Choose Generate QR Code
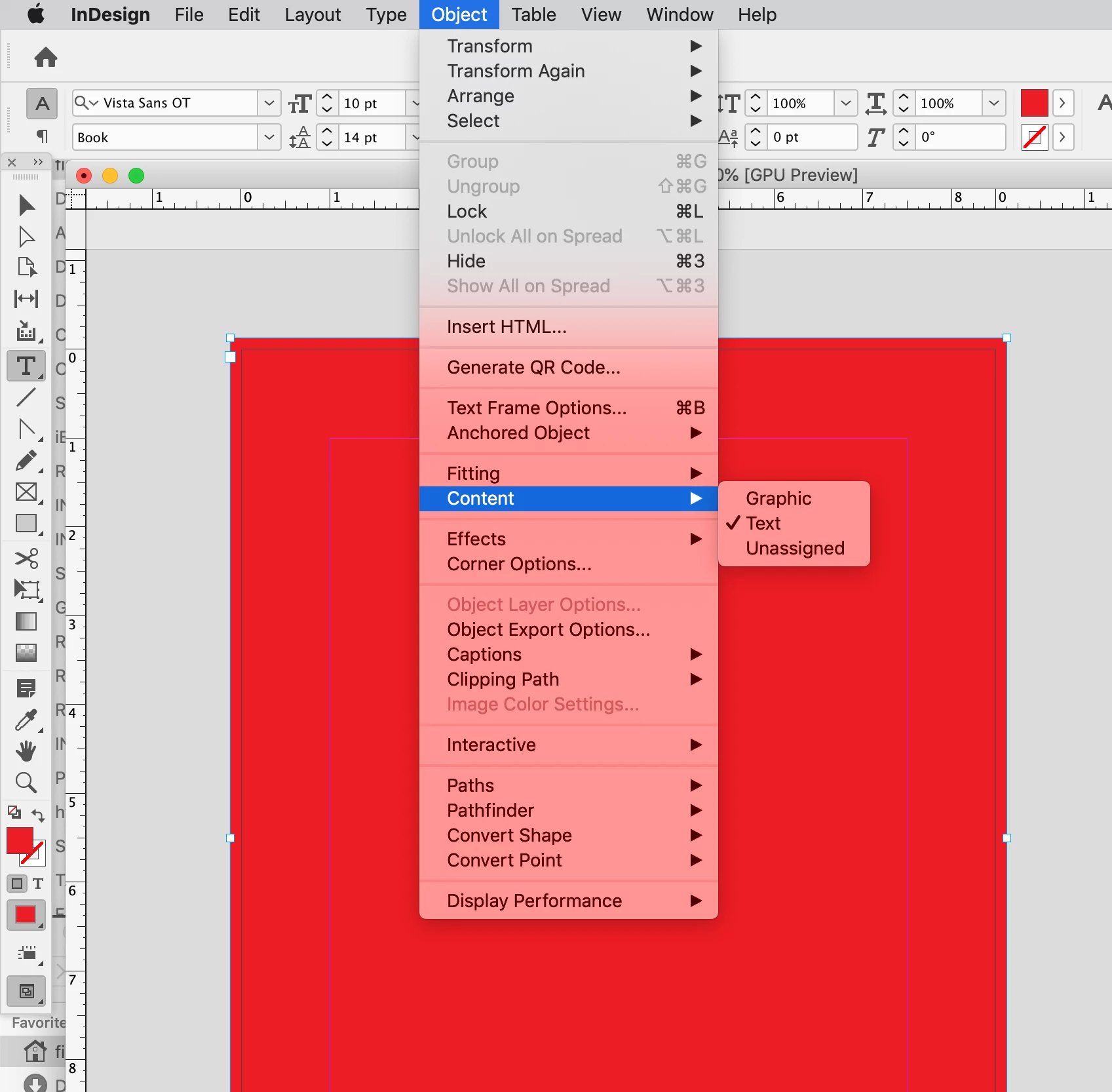Viewport: 1112px width, 1092px height. (x=569, y=367)
